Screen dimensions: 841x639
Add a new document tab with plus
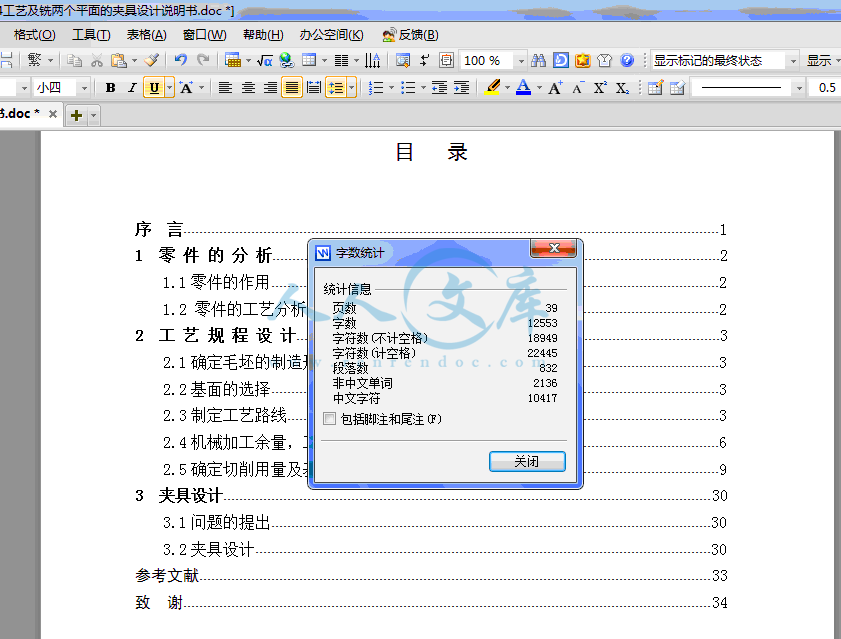coord(76,115)
